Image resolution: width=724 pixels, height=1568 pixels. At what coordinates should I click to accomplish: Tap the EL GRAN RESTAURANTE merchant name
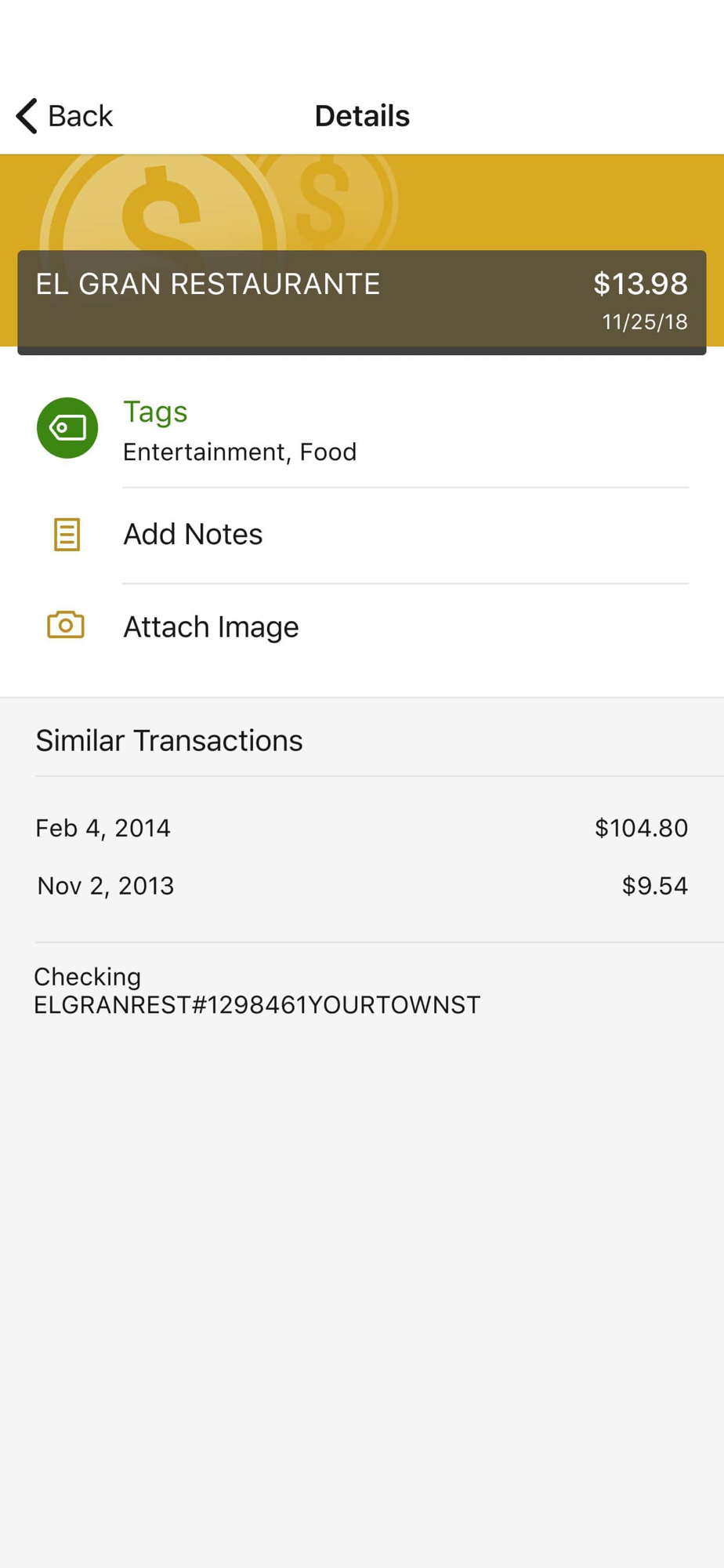click(208, 284)
